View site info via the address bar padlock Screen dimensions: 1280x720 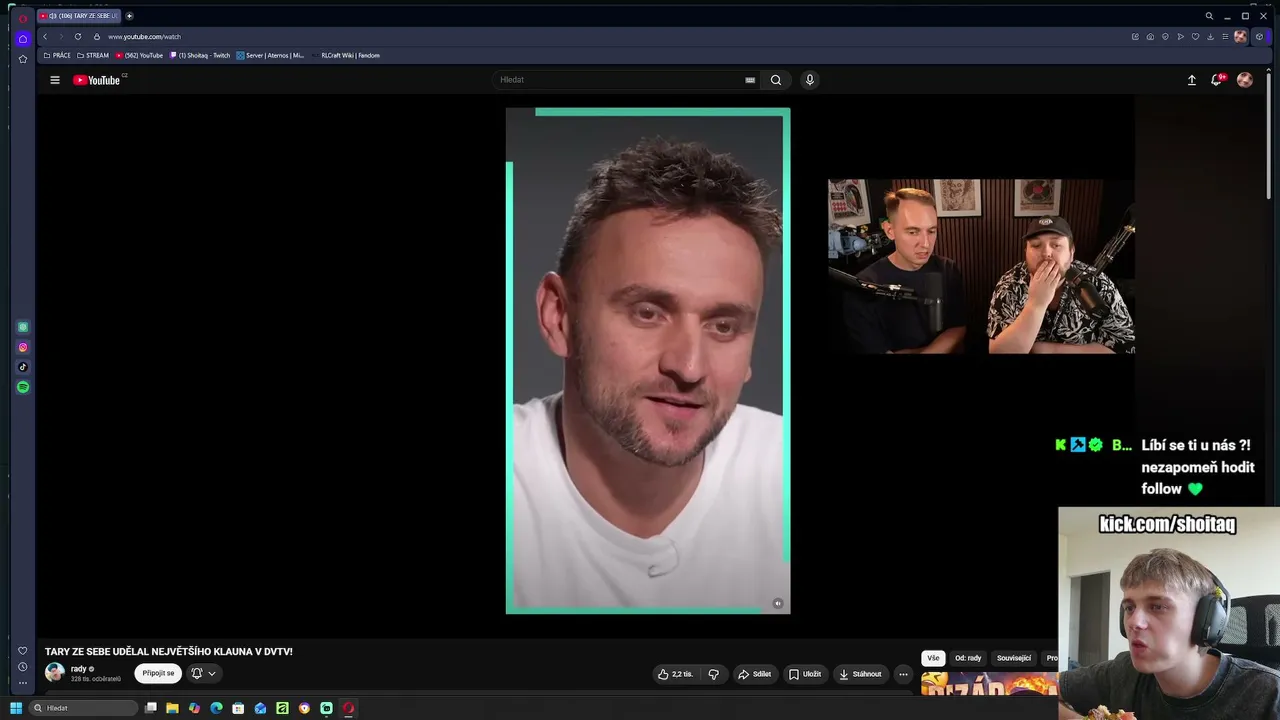[97, 37]
